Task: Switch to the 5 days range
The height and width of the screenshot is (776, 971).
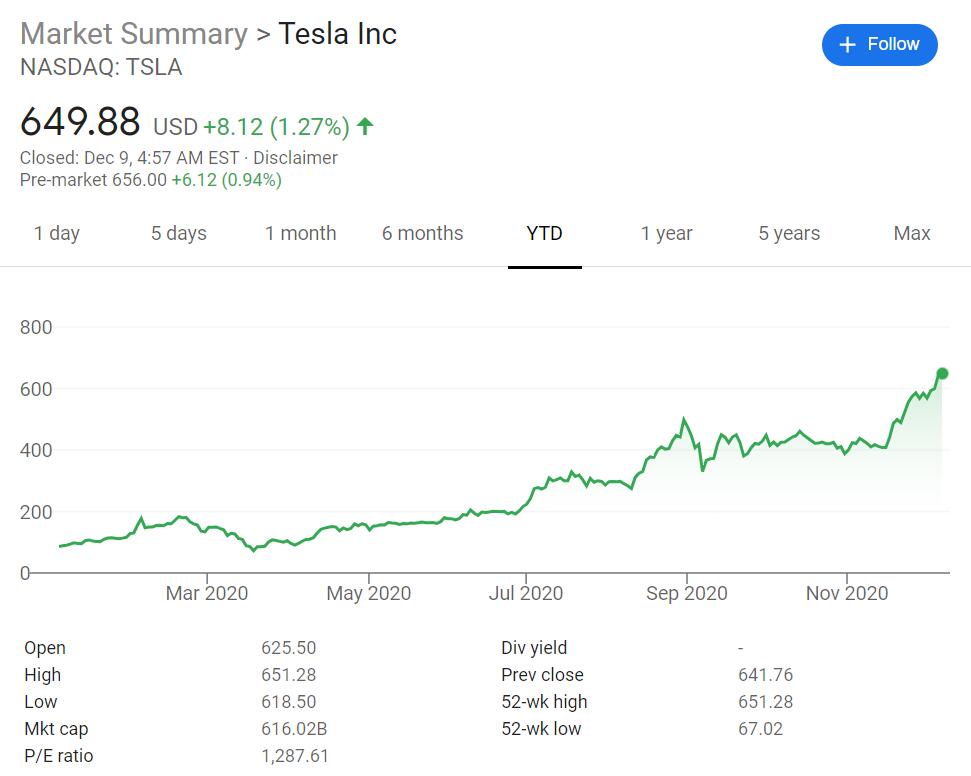Action: click(179, 233)
